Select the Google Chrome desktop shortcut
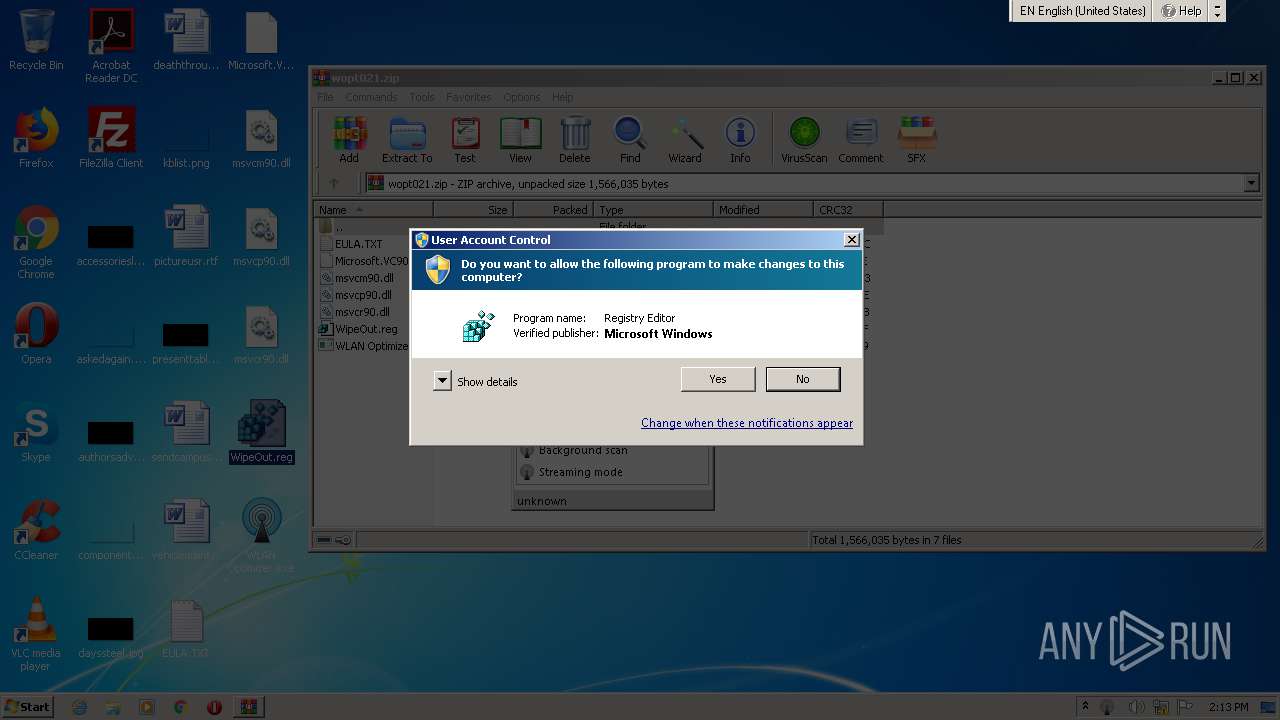The width and height of the screenshot is (1280, 720). click(36, 242)
